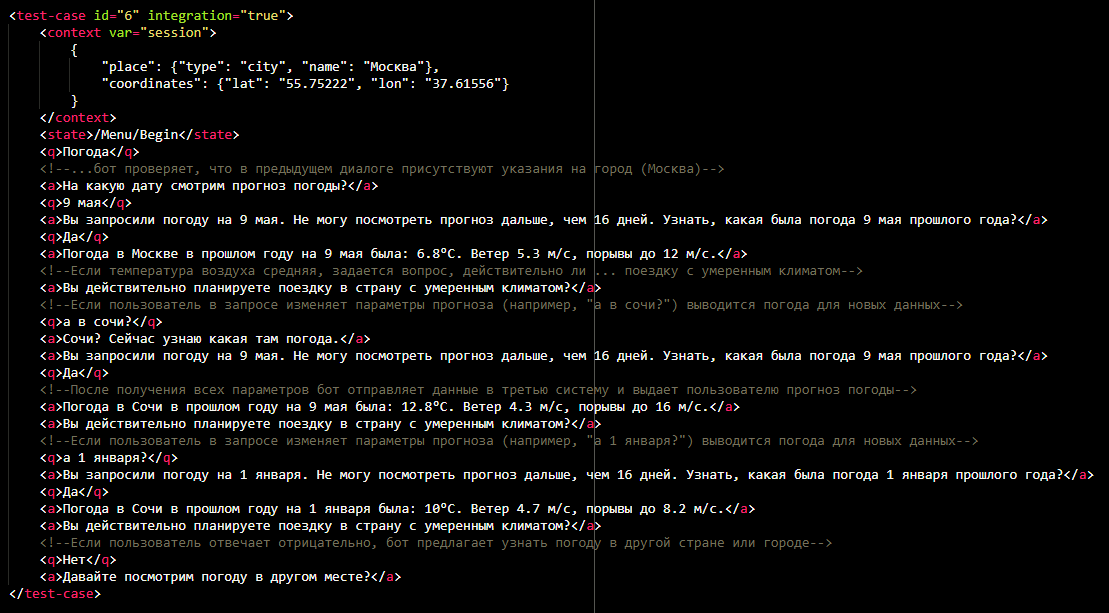
Task: Click the gust text "порывы до 8.2 м/с"
Action: (x=656, y=508)
